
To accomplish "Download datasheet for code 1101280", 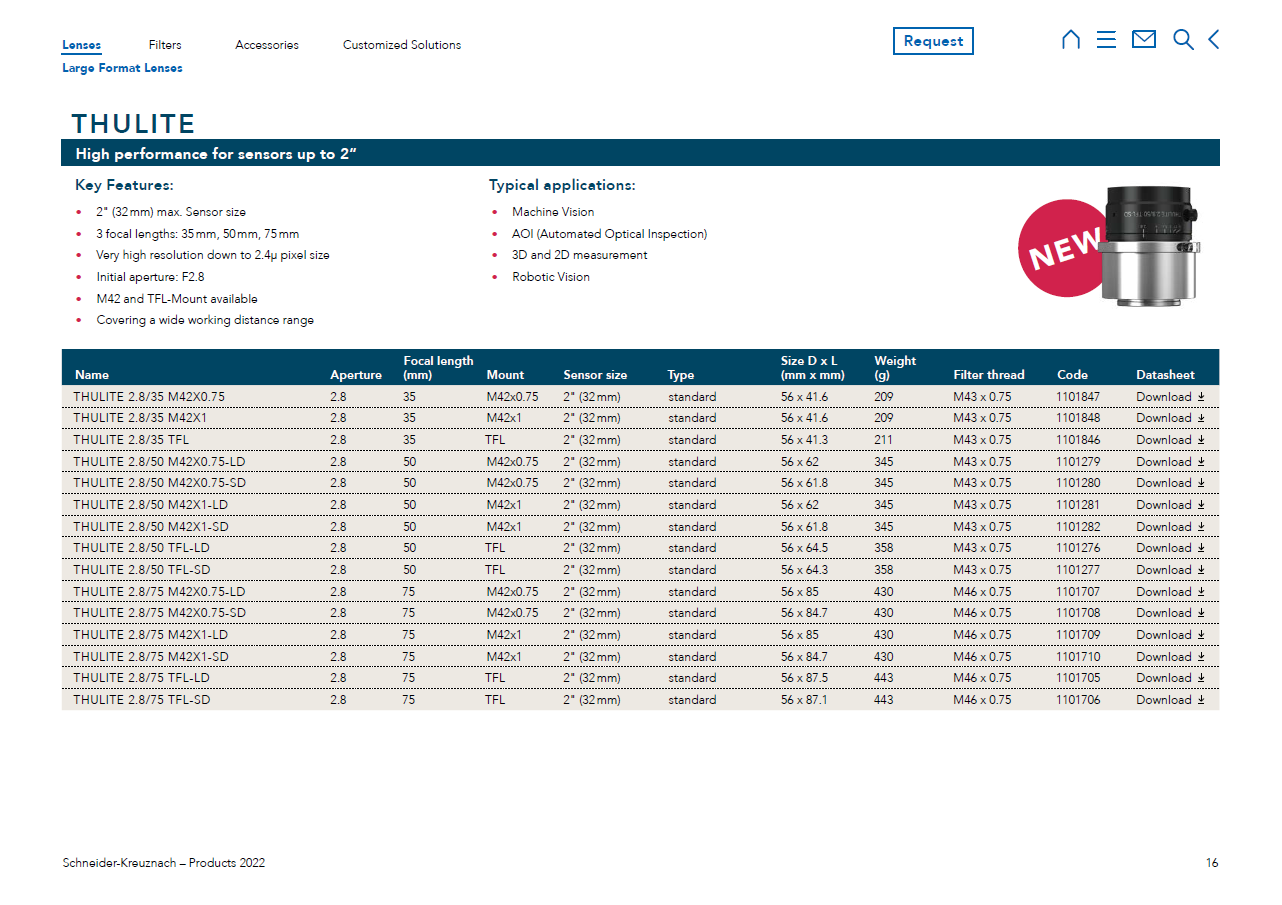I will (x=1170, y=483).
